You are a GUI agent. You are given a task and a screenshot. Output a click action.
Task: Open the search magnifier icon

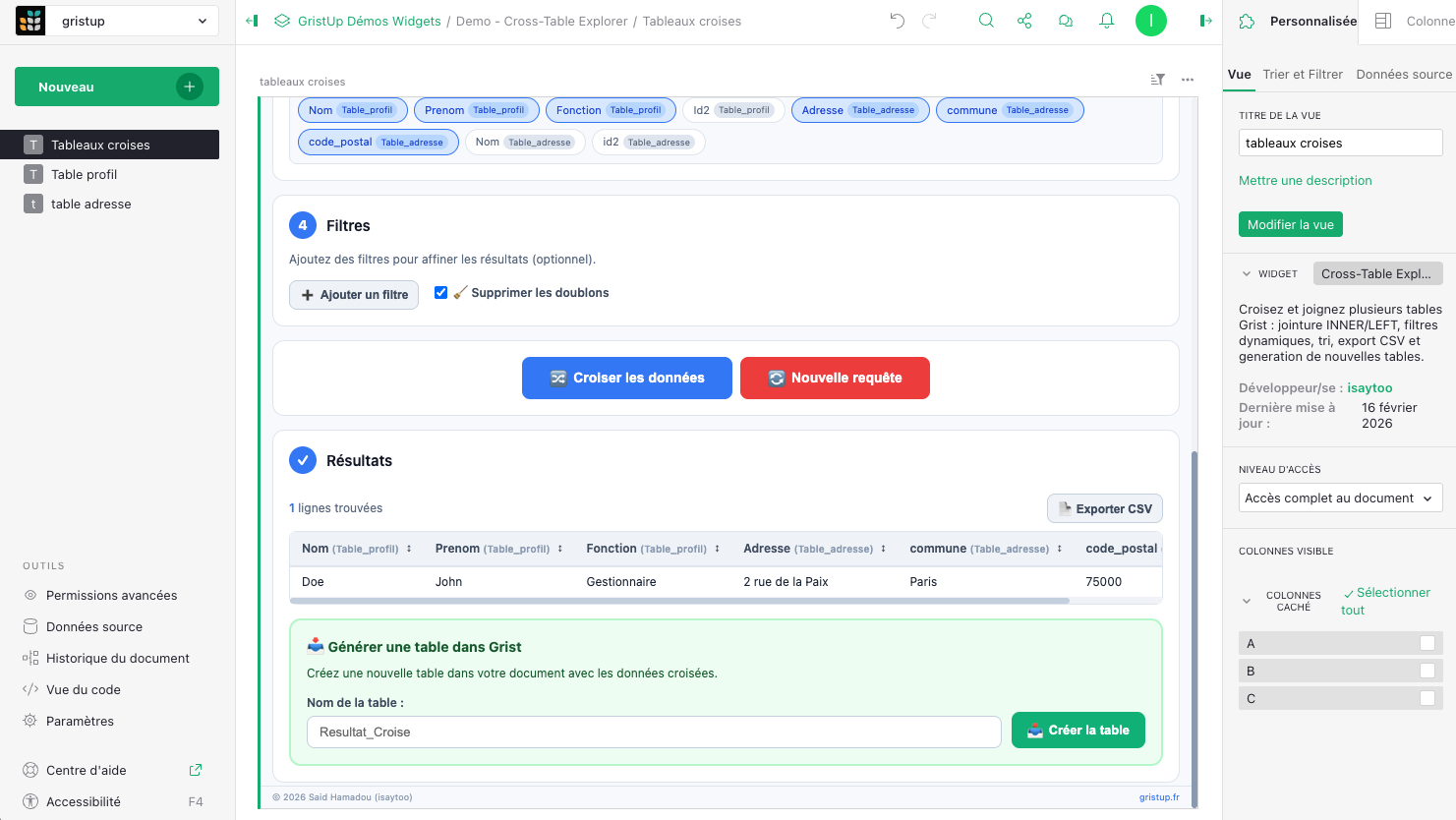pos(986,21)
